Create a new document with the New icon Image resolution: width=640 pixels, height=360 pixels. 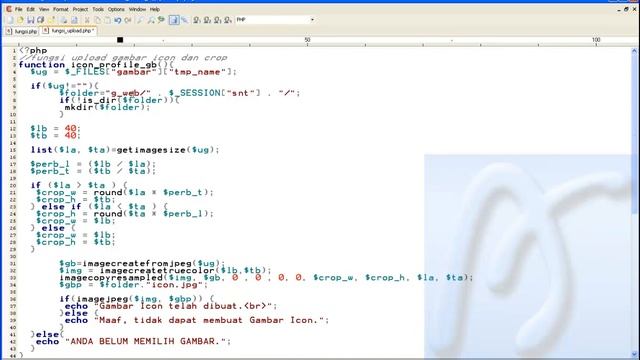click(x=10, y=20)
